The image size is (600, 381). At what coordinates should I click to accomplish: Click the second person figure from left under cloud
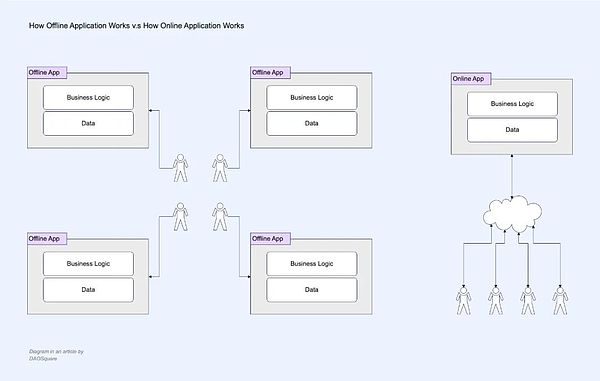coord(496,301)
